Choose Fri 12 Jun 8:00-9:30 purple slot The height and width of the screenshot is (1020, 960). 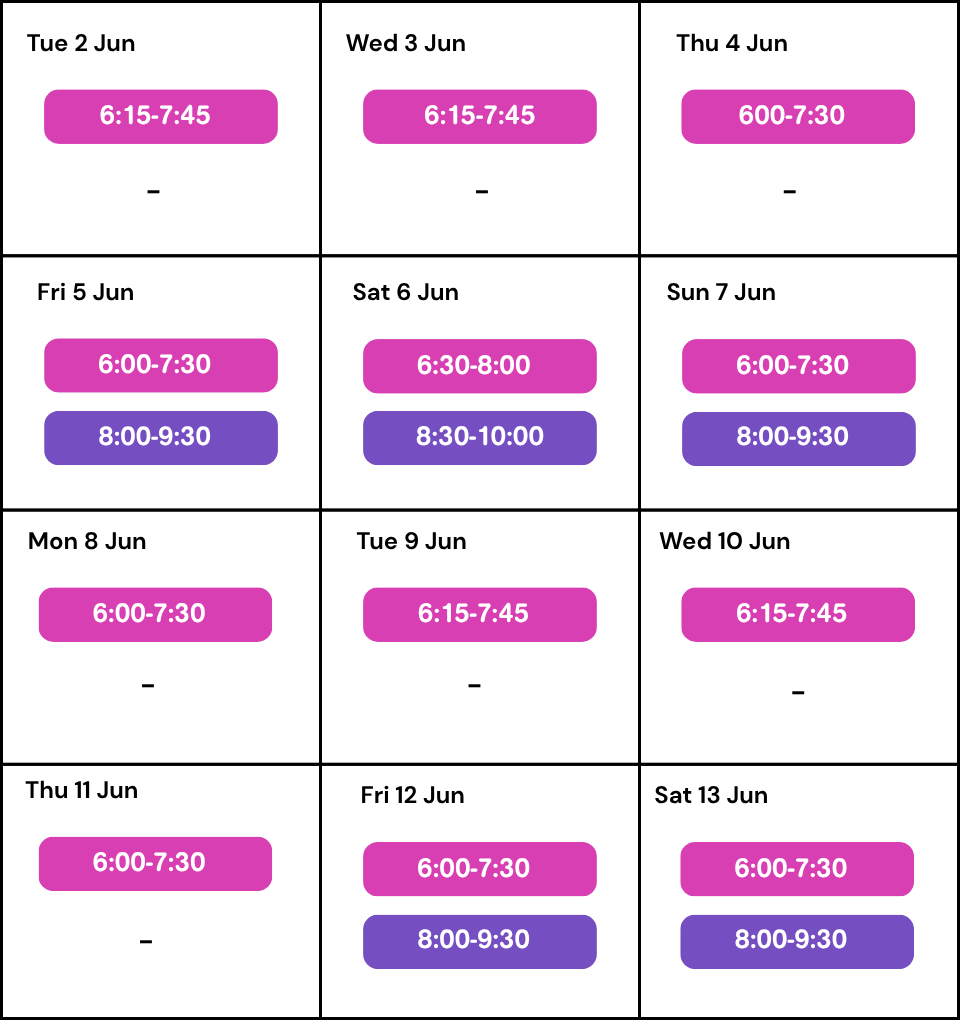click(479, 941)
